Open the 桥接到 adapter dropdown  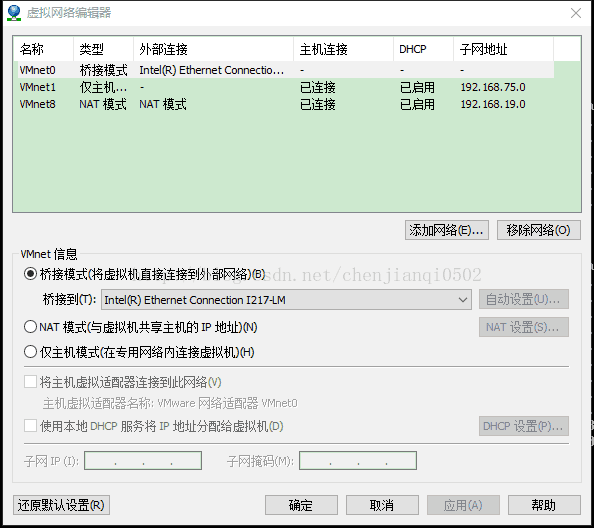click(x=286, y=300)
